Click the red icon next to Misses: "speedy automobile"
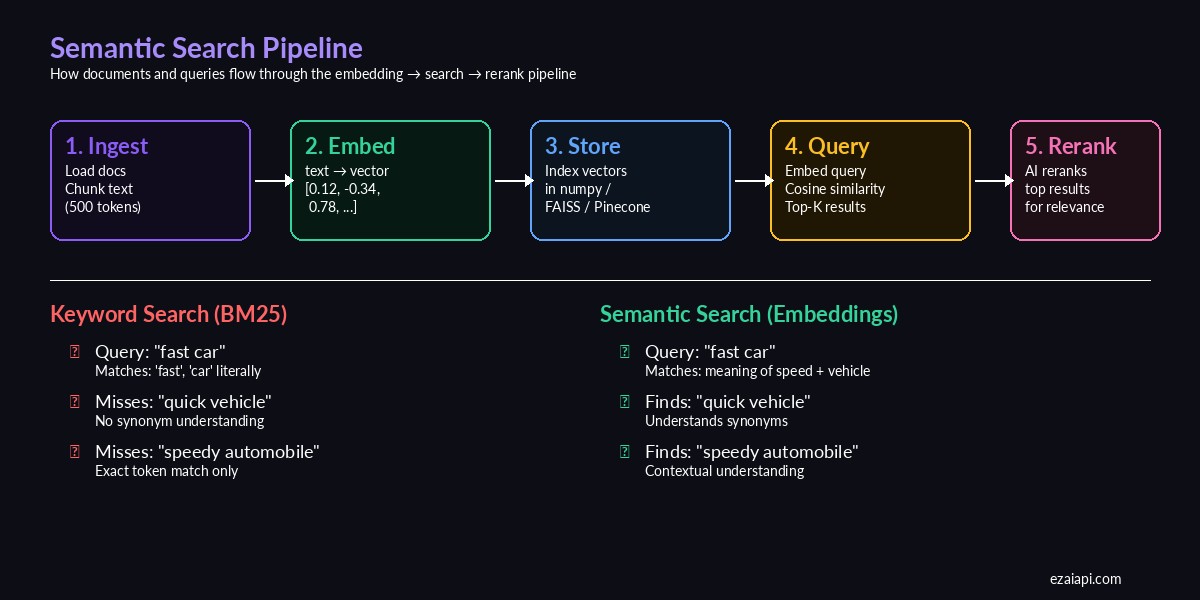The width and height of the screenshot is (1200, 600). pos(74,451)
